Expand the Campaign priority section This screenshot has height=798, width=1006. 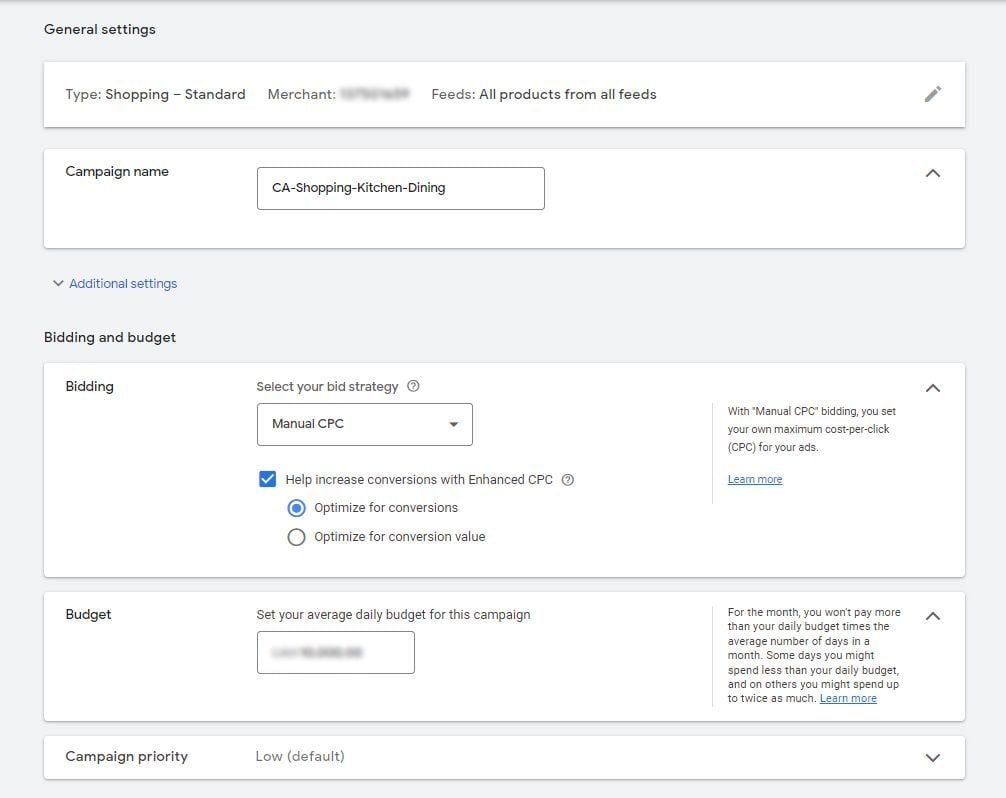pos(933,757)
